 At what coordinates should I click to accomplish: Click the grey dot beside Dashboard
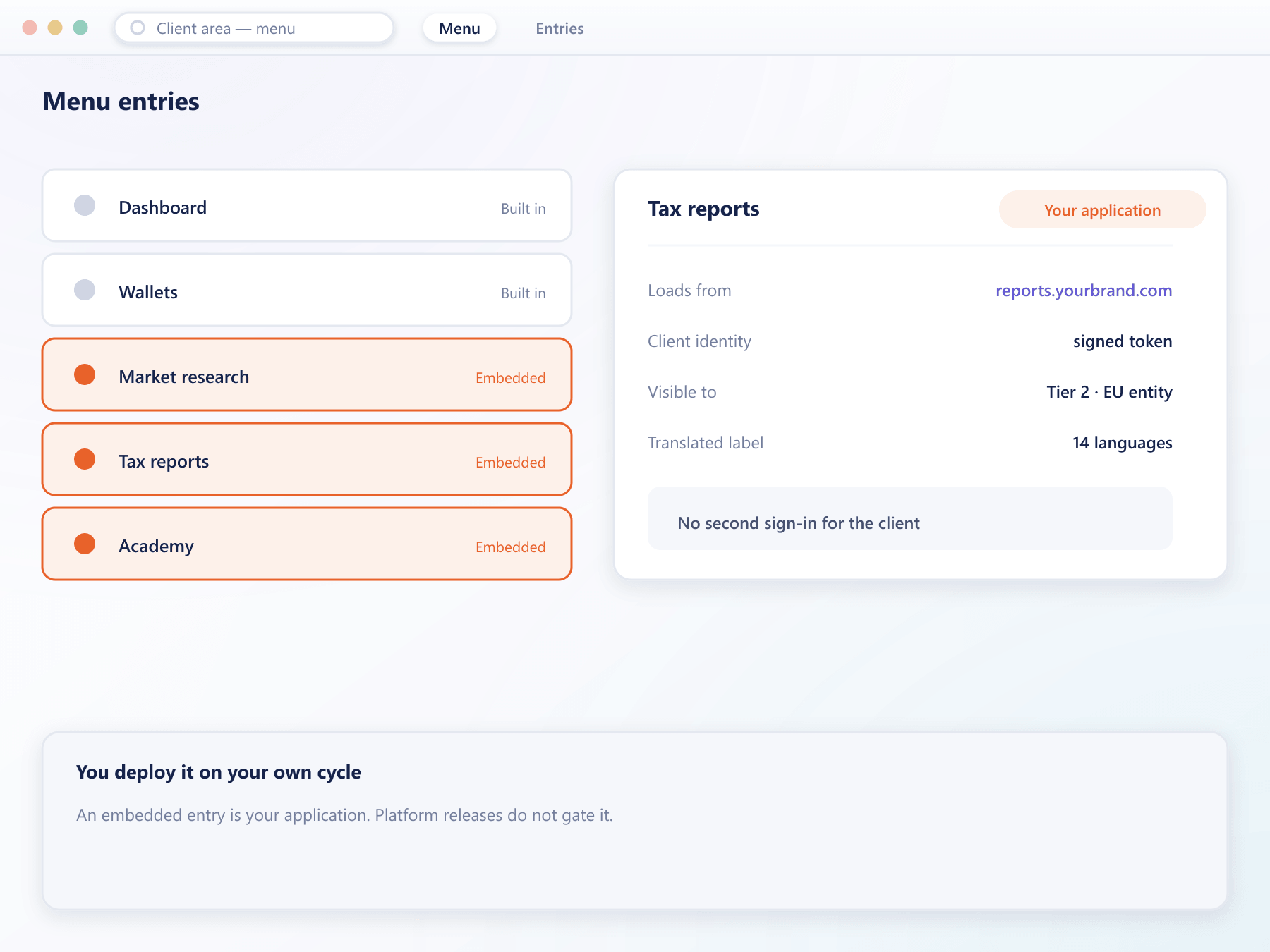pyautogui.click(x=85, y=205)
